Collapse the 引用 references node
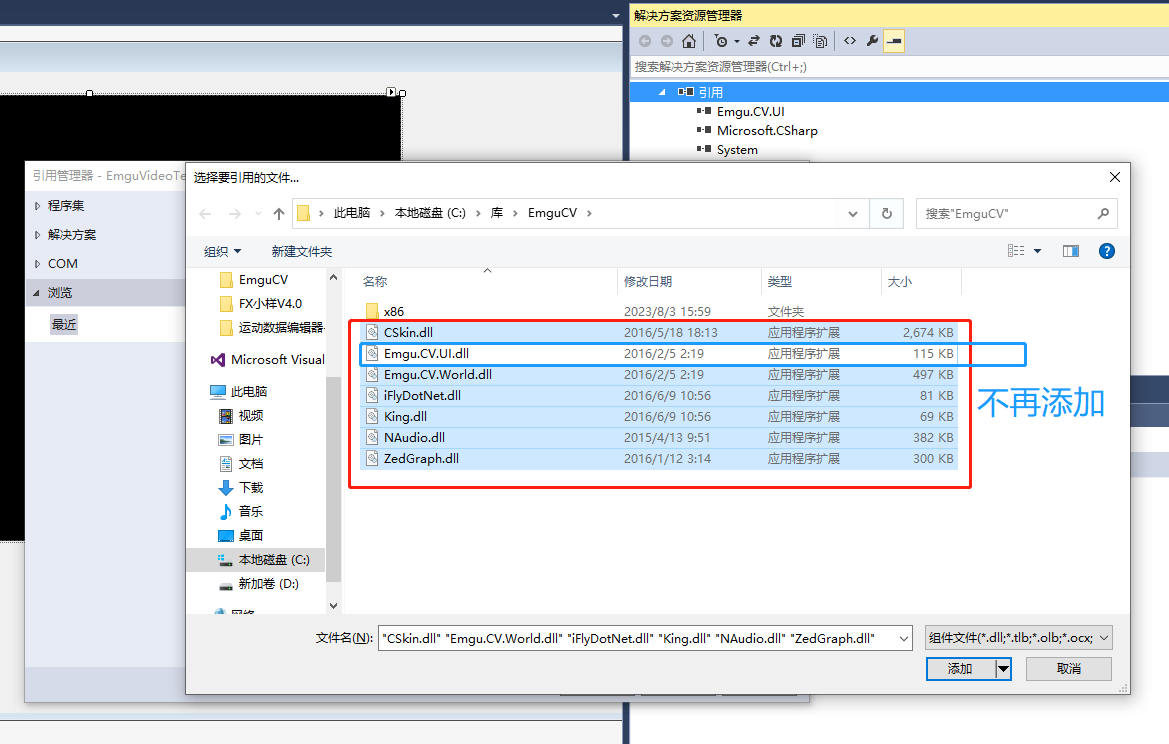The height and width of the screenshot is (744, 1169). 662,92
